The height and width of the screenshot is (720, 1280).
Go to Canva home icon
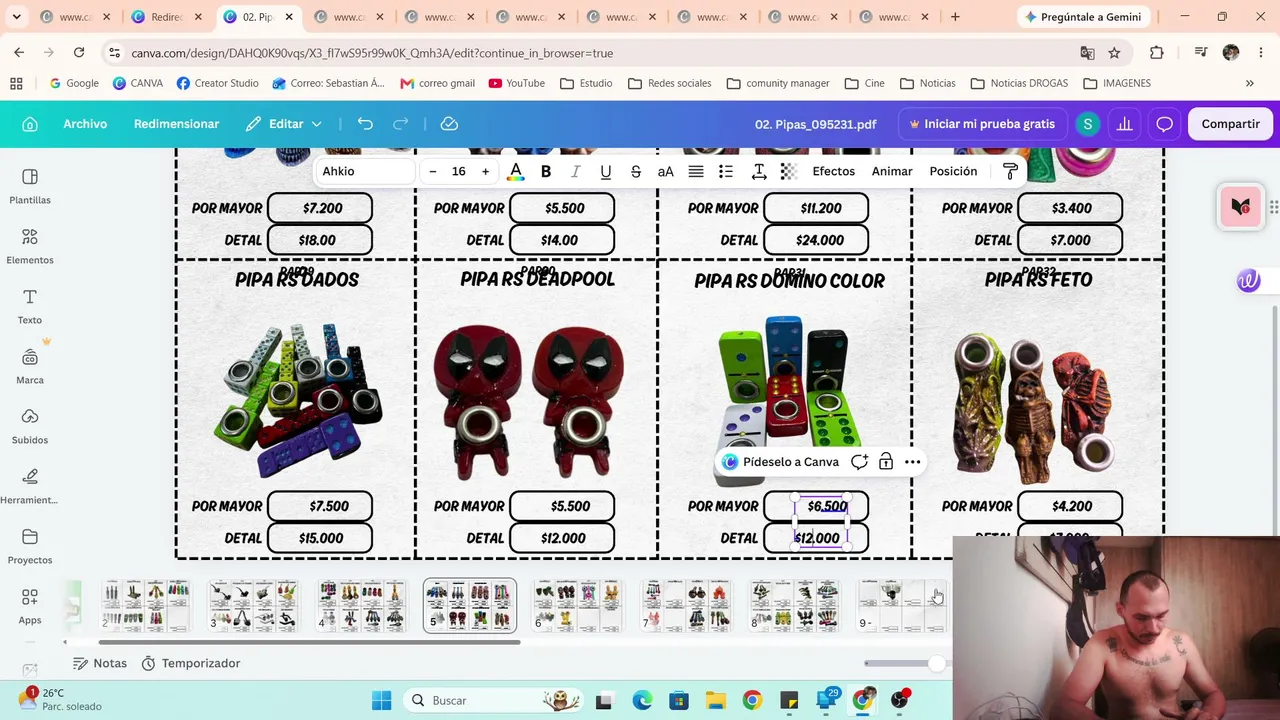(30, 124)
